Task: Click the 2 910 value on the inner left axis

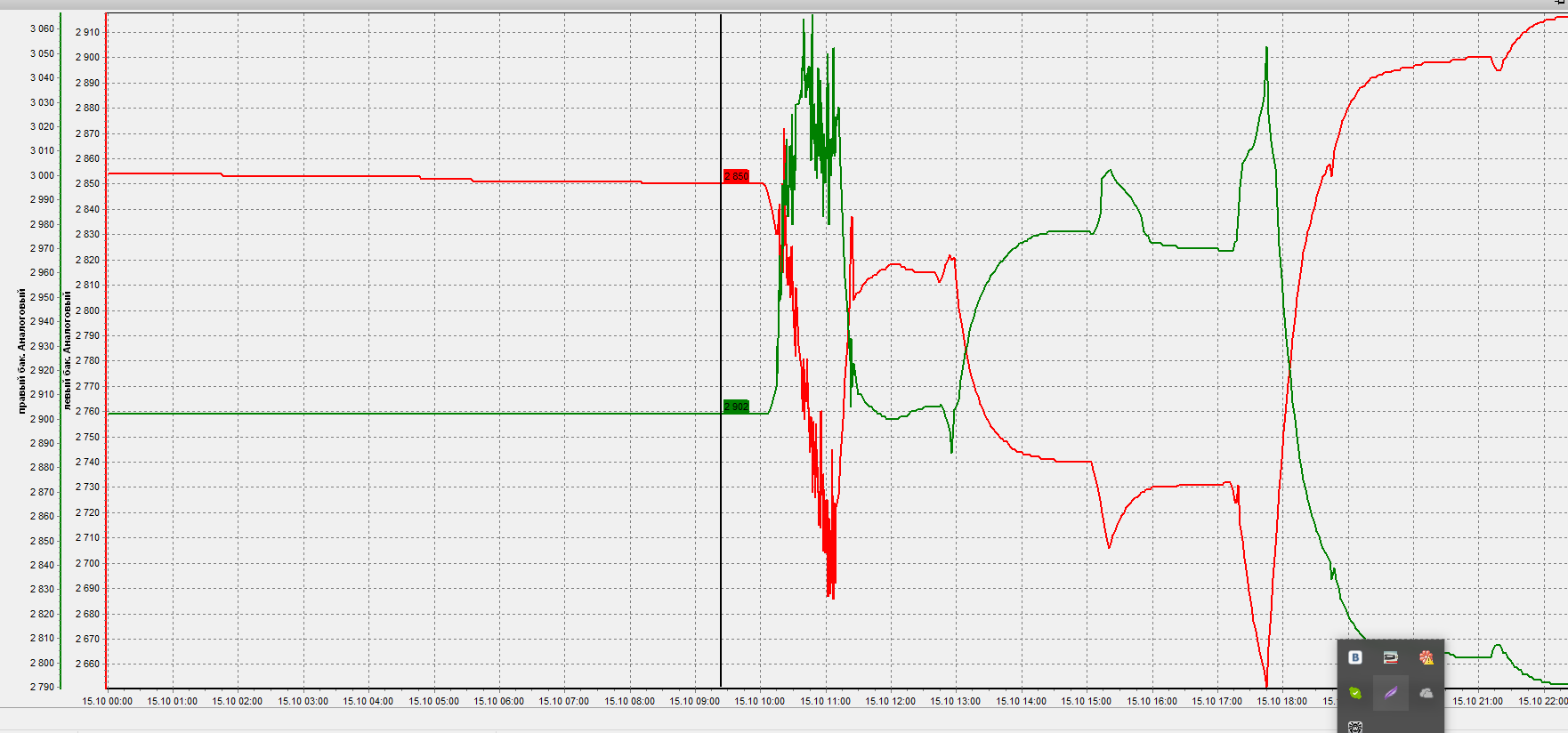Action: (x=87, y=32)
